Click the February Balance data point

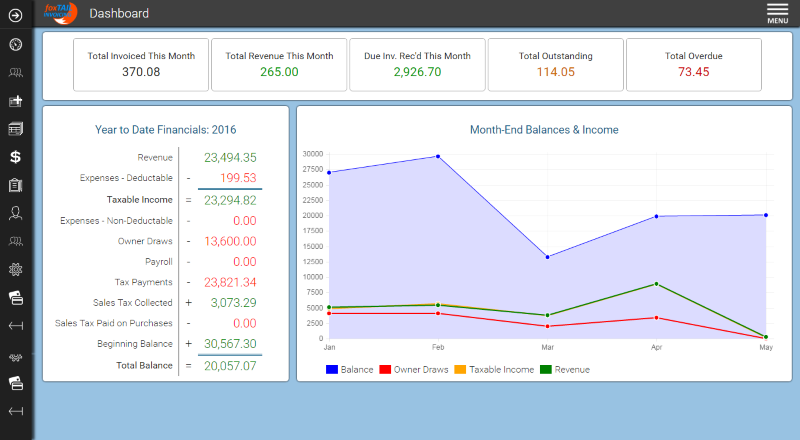tap(438, 156)
